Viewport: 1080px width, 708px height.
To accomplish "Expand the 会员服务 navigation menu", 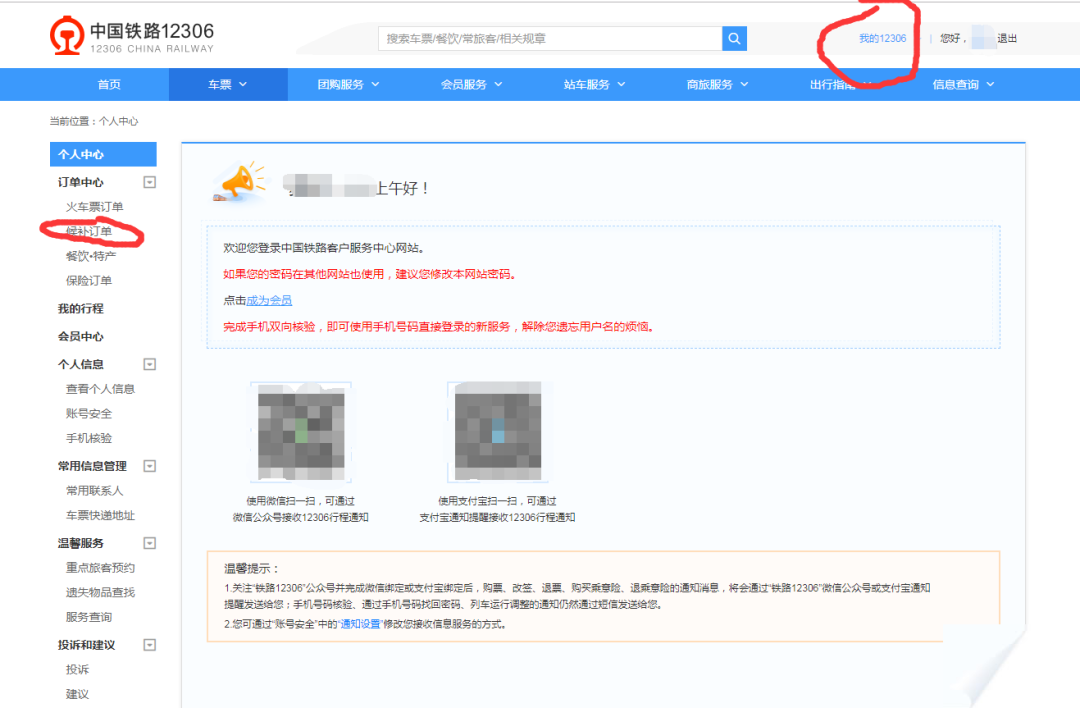I will (471, 85).
